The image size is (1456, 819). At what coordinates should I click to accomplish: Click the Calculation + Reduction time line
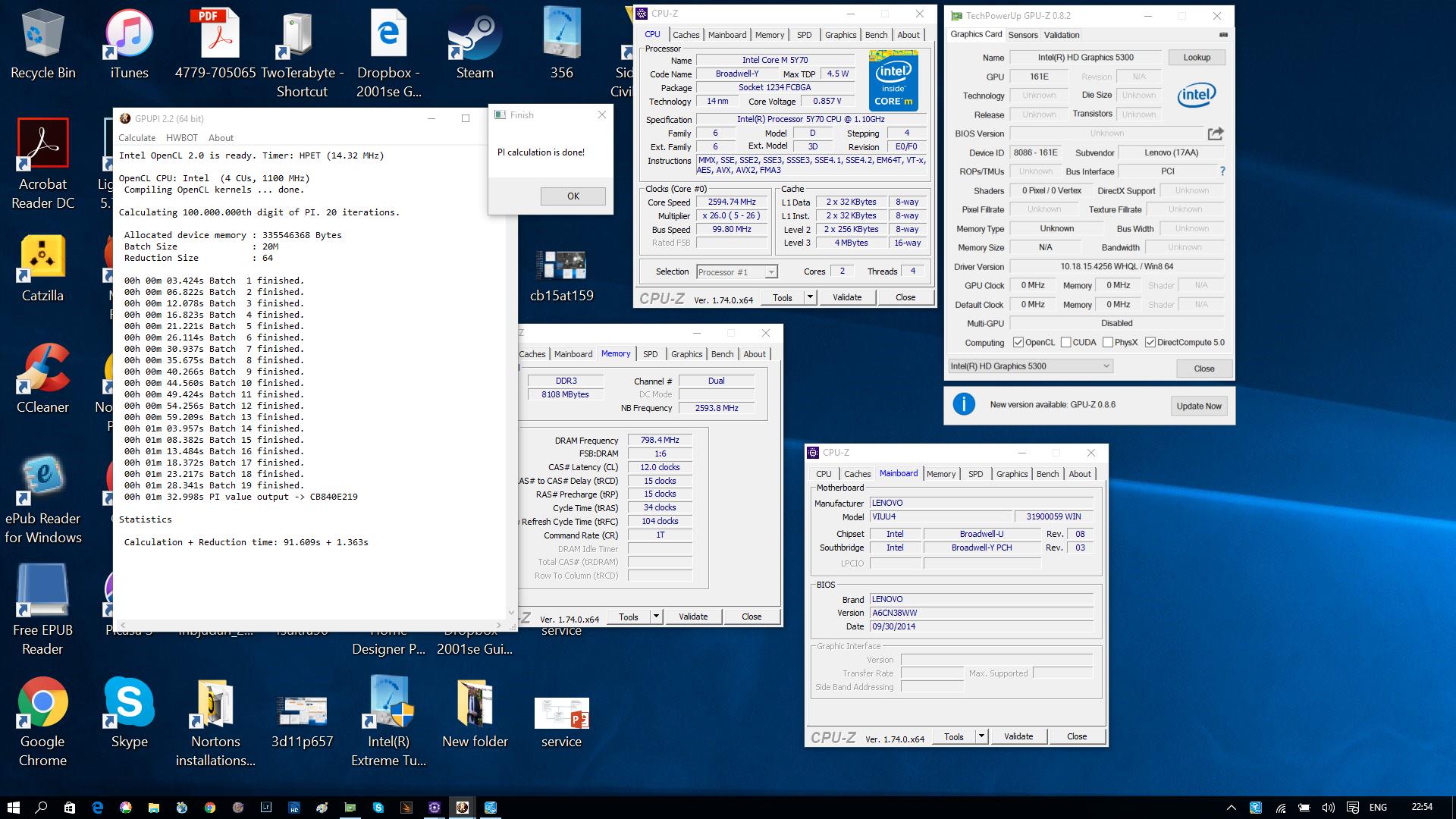click(246, 542)
